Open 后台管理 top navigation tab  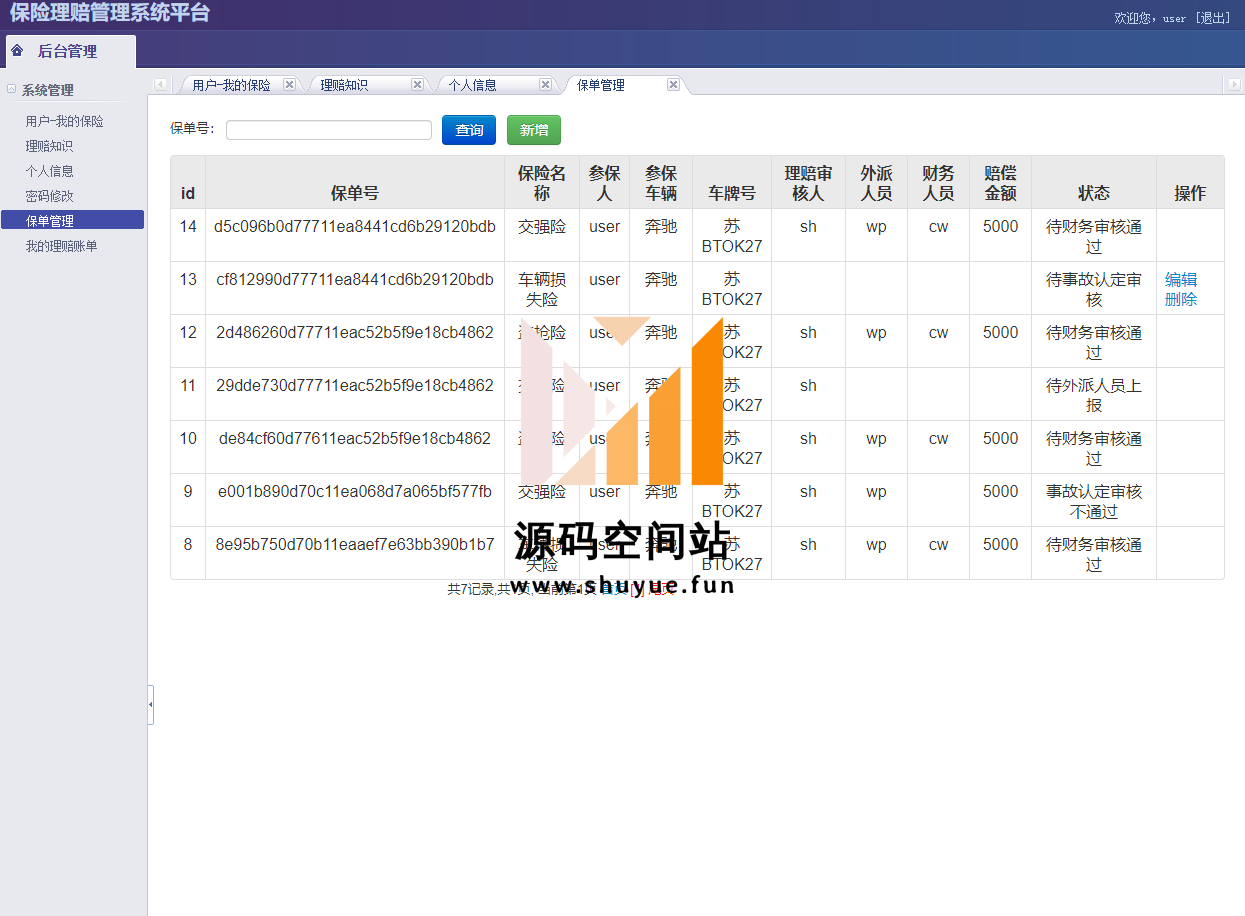(x=68, y=51)
